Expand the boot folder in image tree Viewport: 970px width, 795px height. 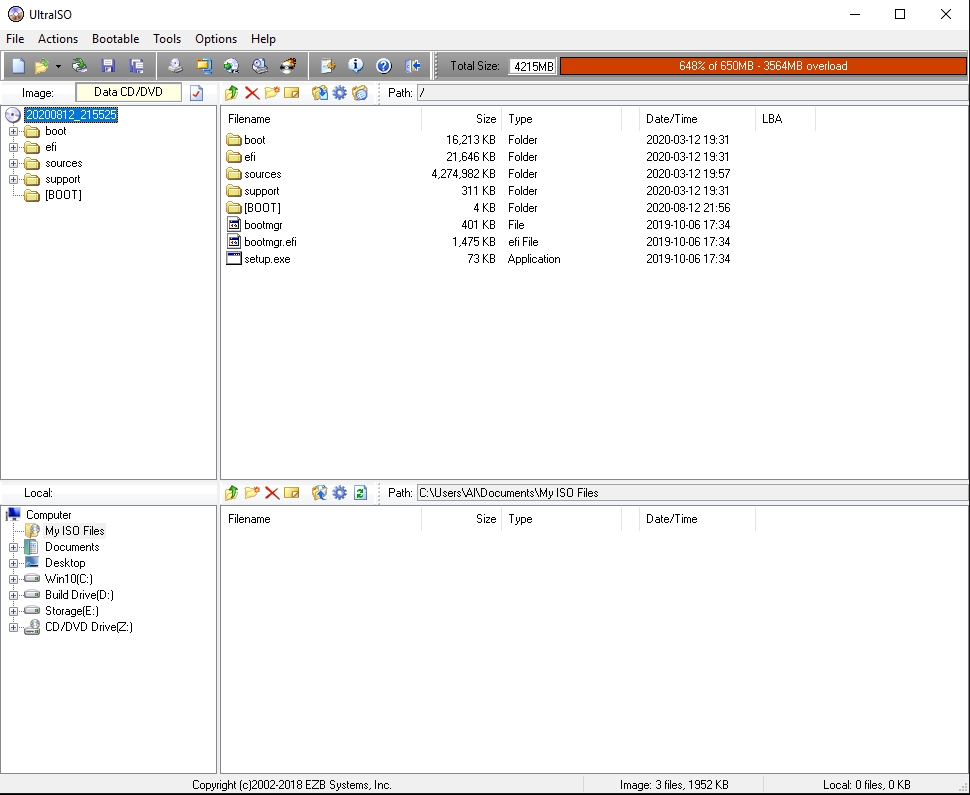pyautogui.click(x=13, y=131)
